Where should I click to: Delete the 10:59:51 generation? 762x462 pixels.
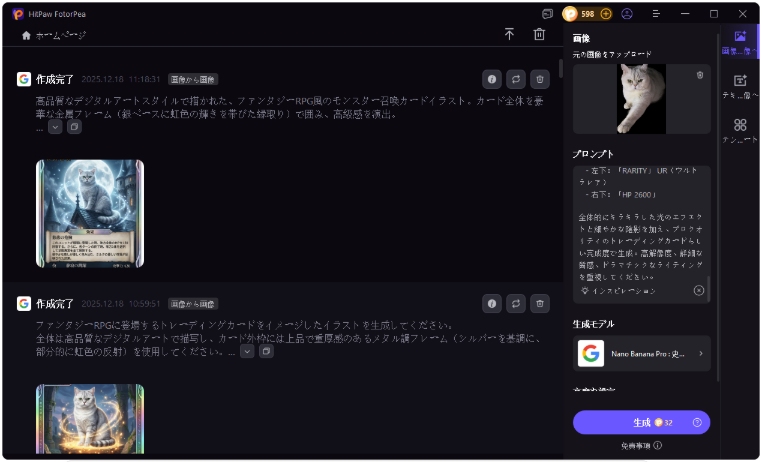click(539, 304)
